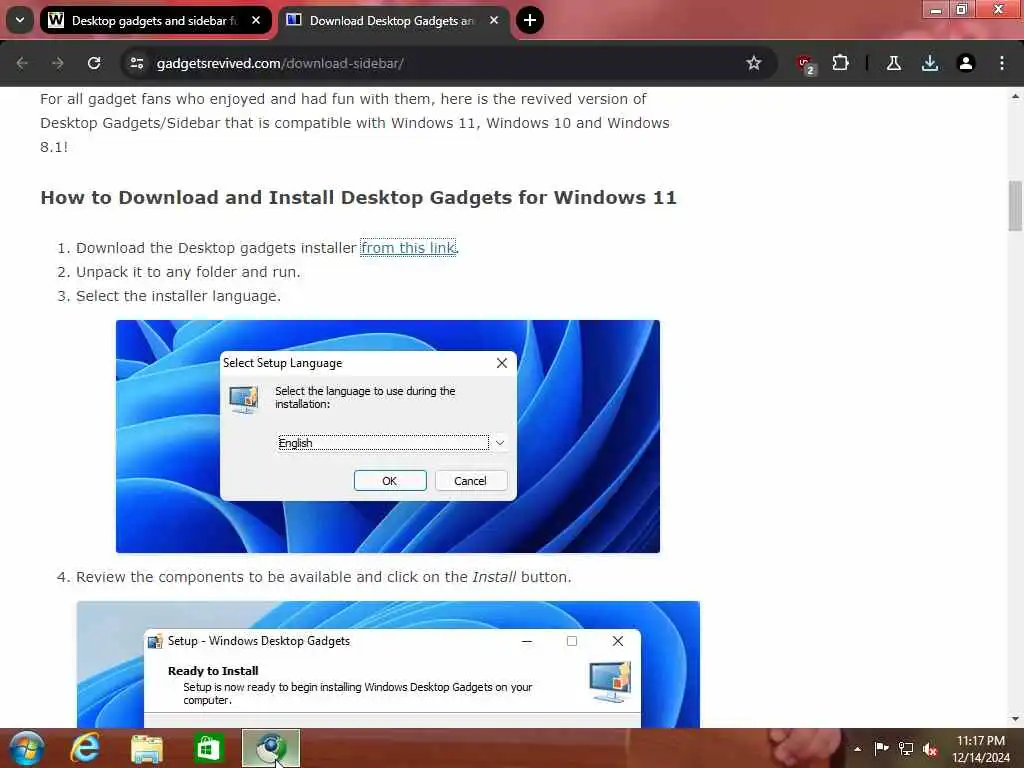
Task: Launch Internet Explorer from taskbar
Action: (85, 748)
